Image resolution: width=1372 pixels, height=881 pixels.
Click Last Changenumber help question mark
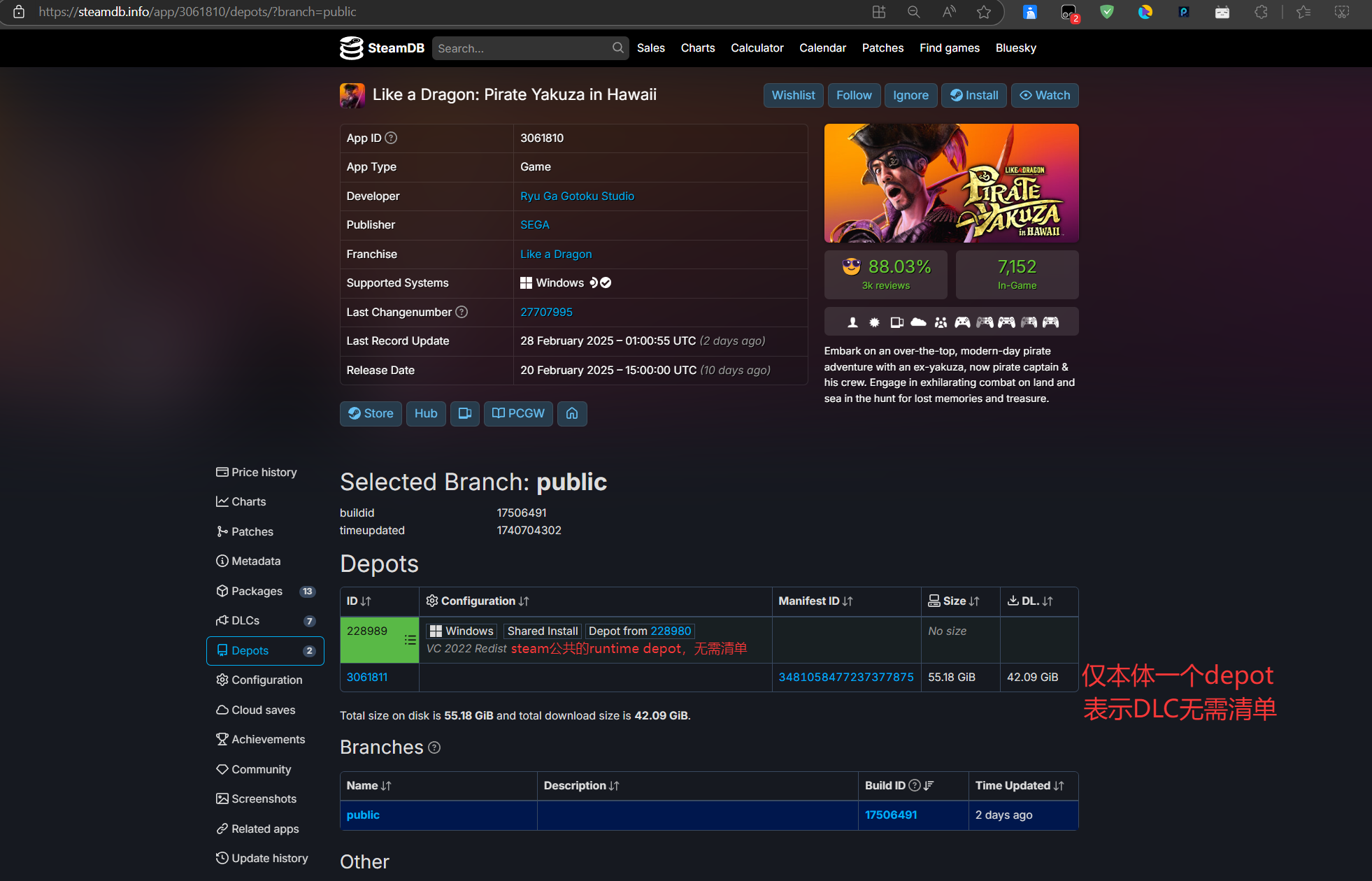[462, 312]
